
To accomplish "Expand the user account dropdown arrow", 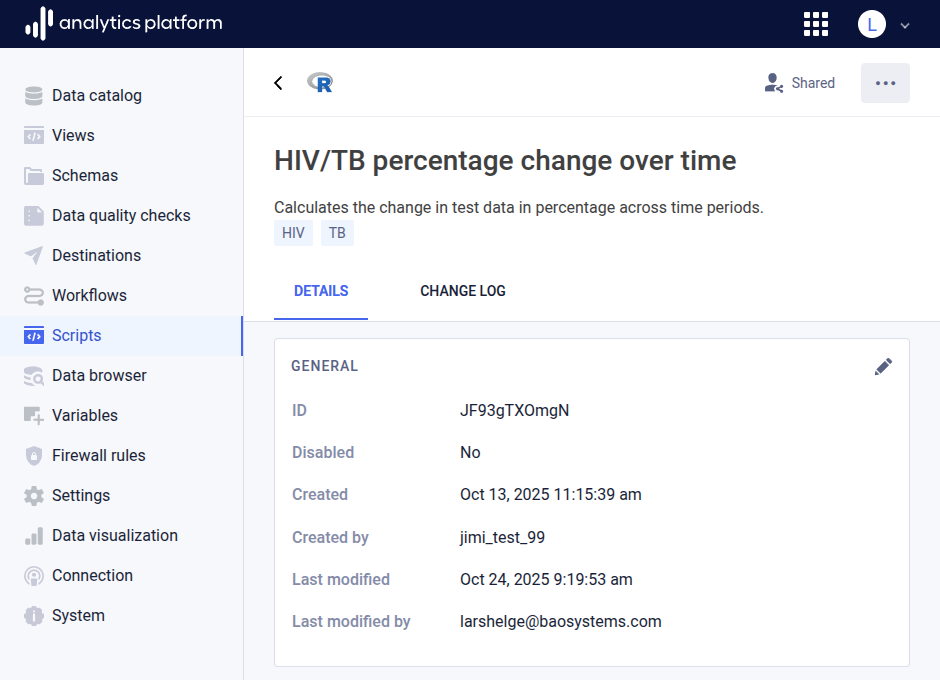I will [x=905, y=25].
